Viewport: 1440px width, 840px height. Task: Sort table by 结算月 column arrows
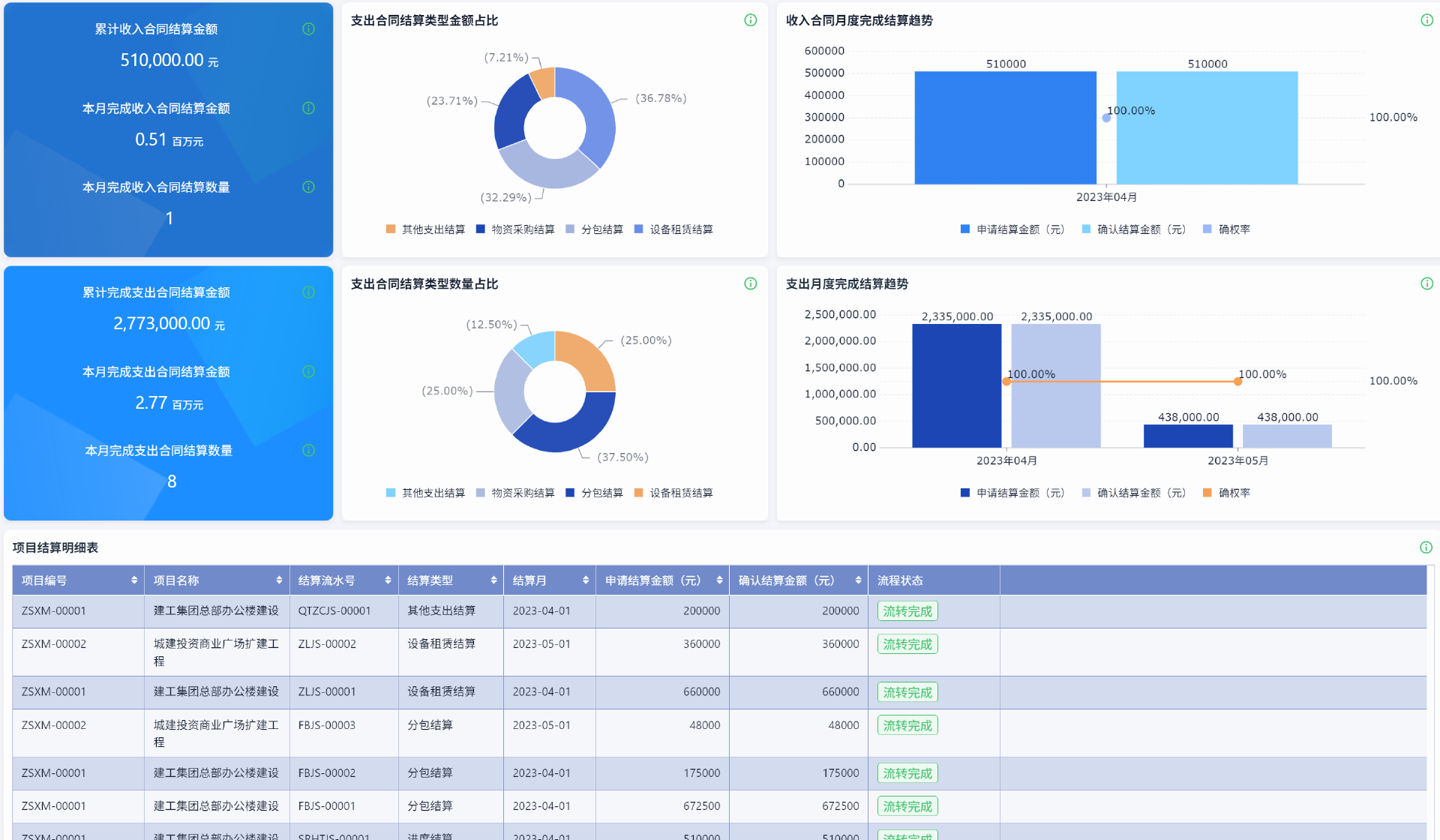586,580
